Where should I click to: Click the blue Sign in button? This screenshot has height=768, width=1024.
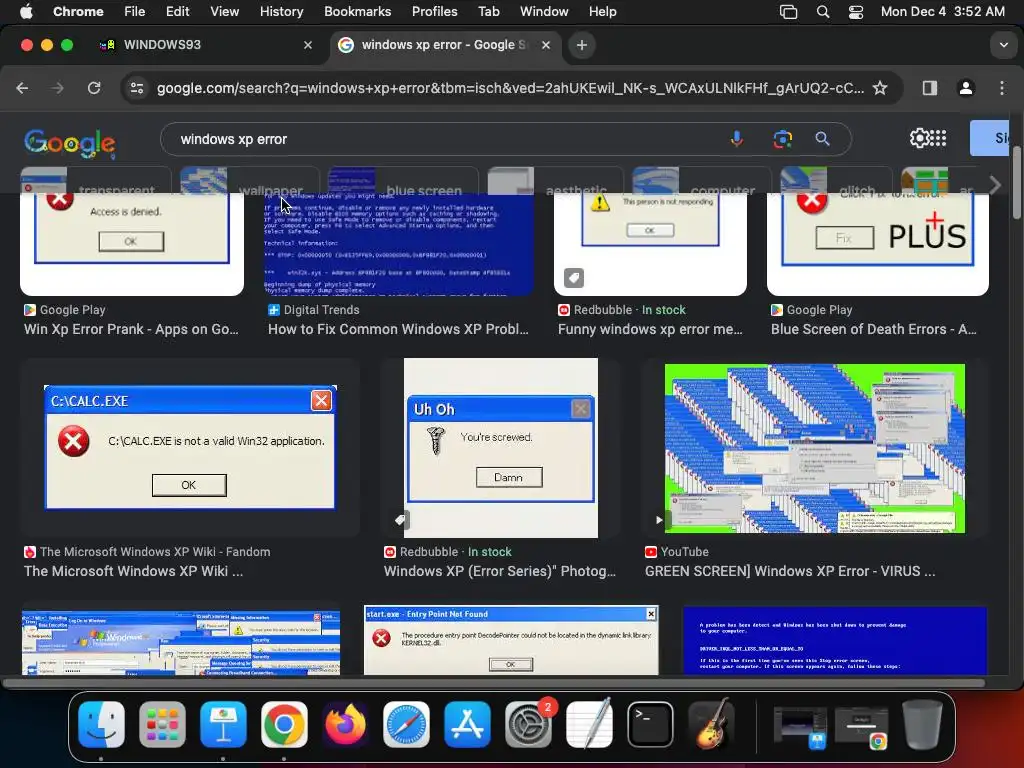[989, 138]
